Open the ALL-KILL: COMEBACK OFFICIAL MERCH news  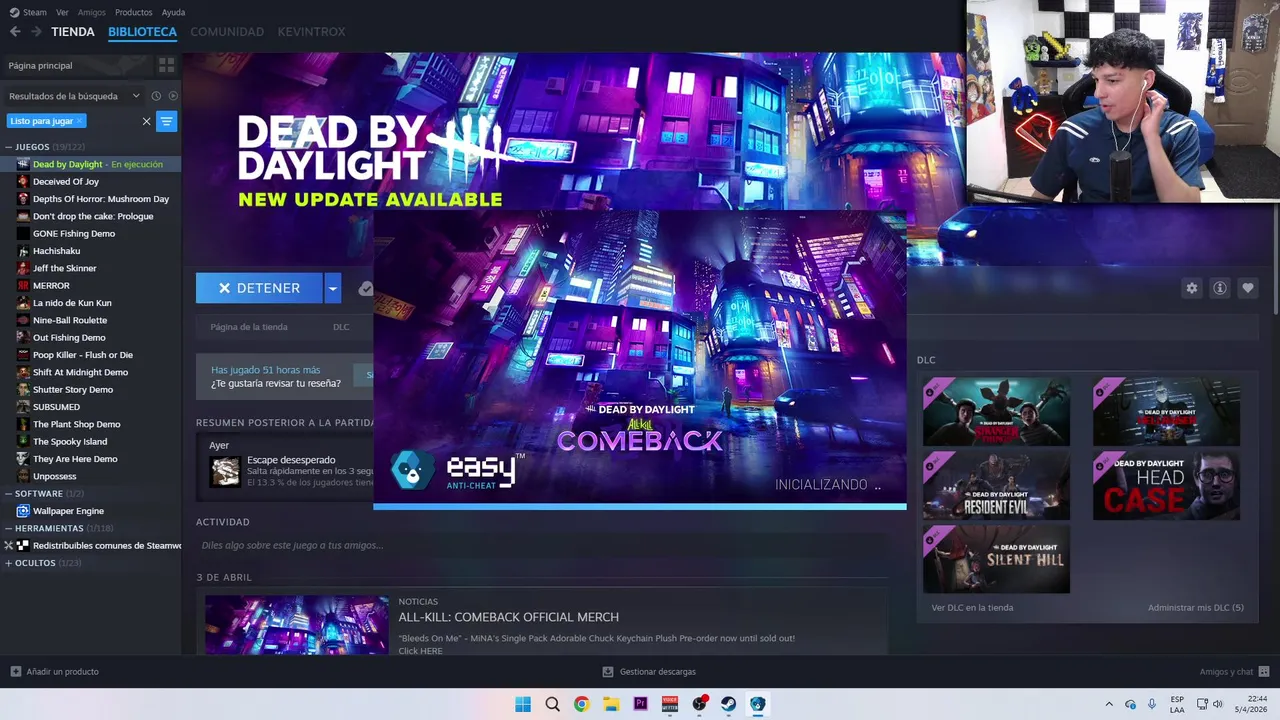(x=508, y=617)
